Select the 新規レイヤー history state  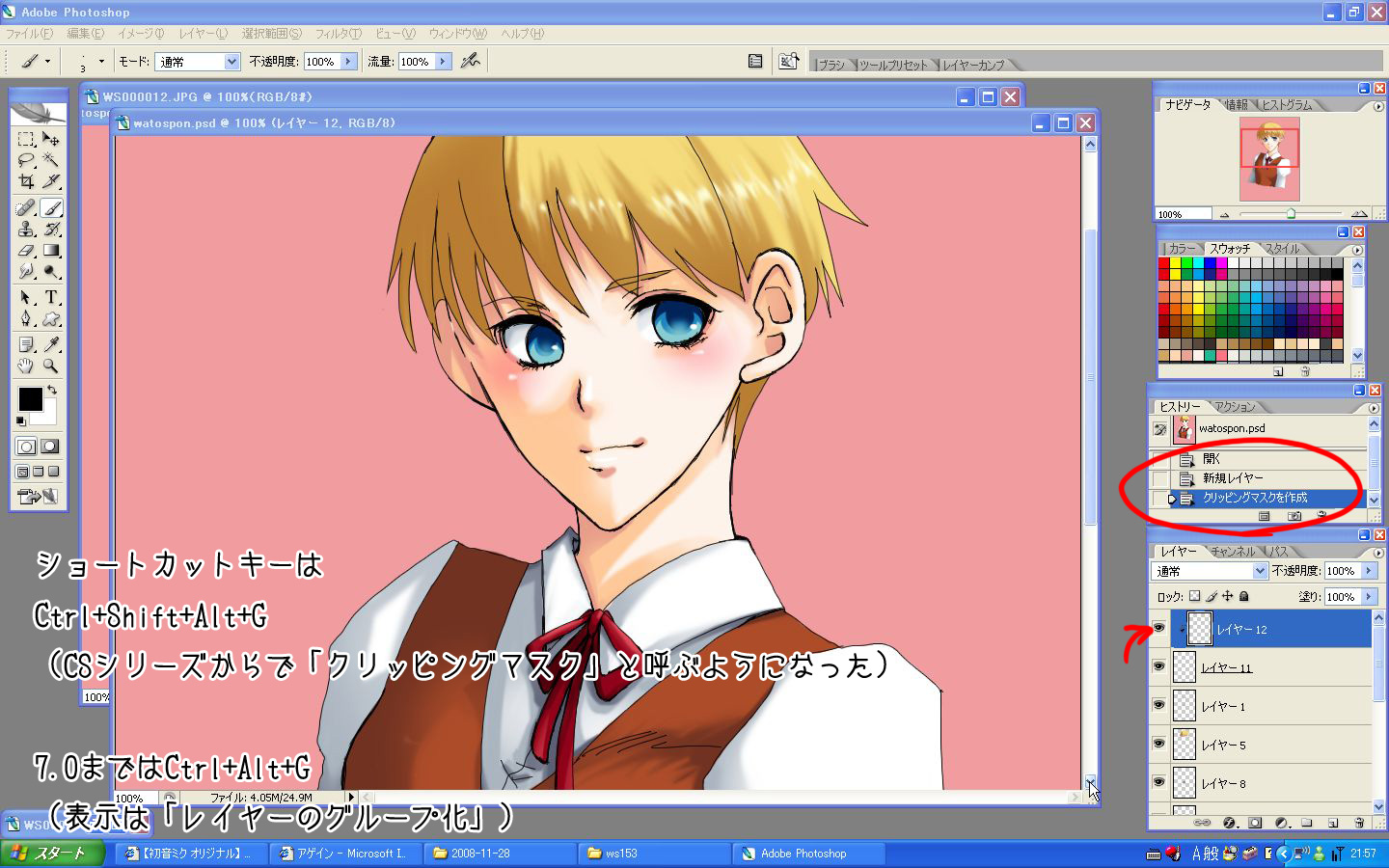[1269, 478]
